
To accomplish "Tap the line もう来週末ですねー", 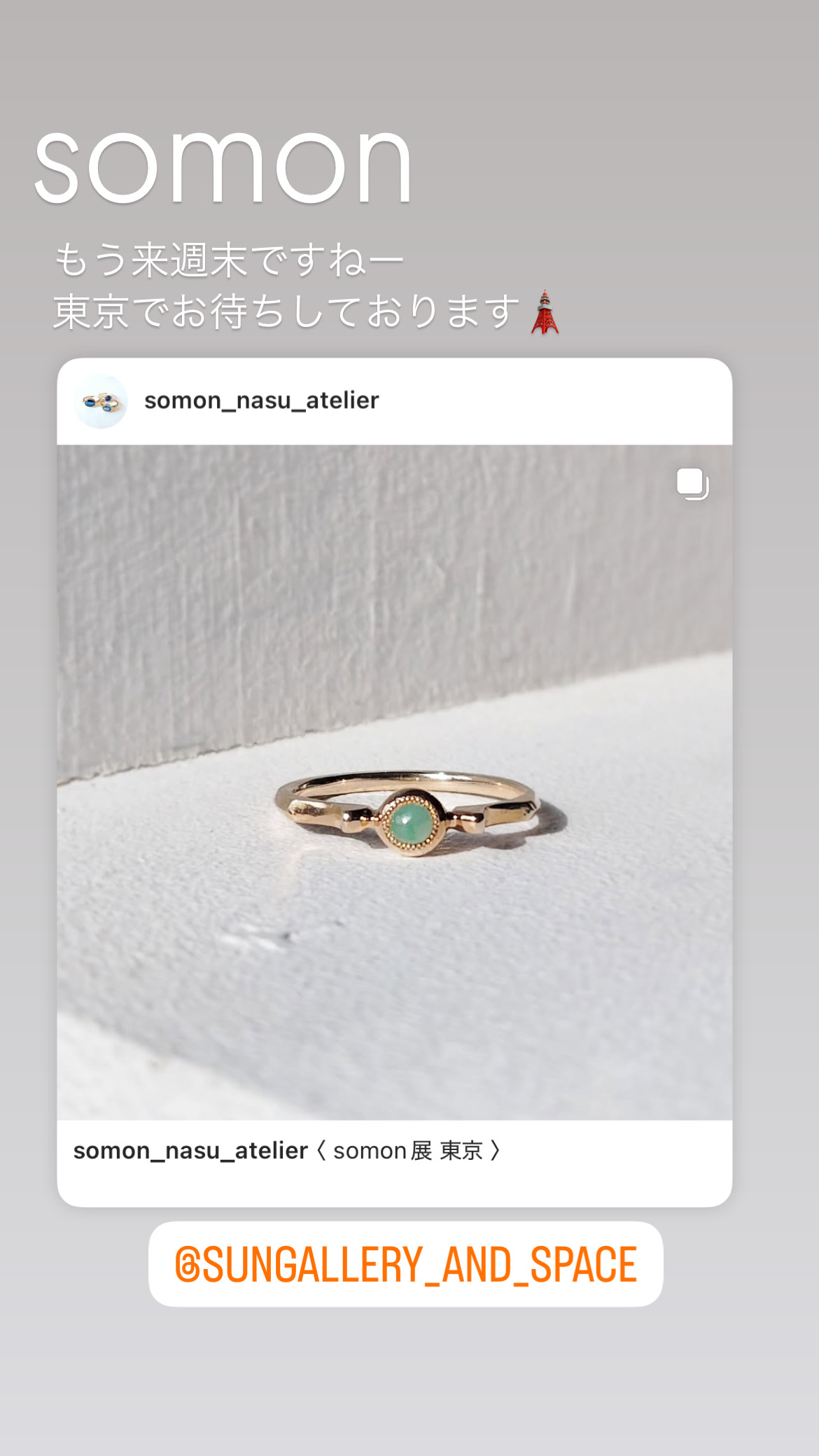I will pyautogui.click(x=230, y=260).
